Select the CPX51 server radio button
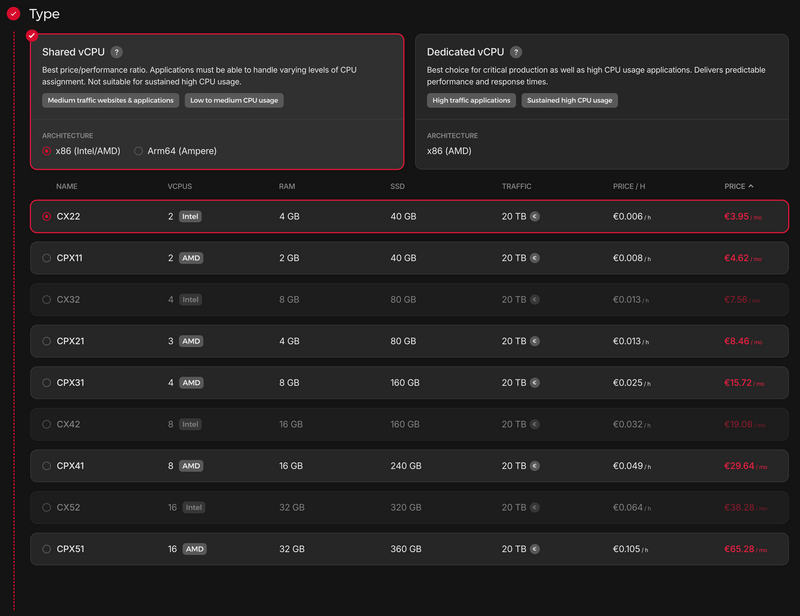Image resolution: width=800 pixels, height=616 pixels. click(x=46, y=549)
